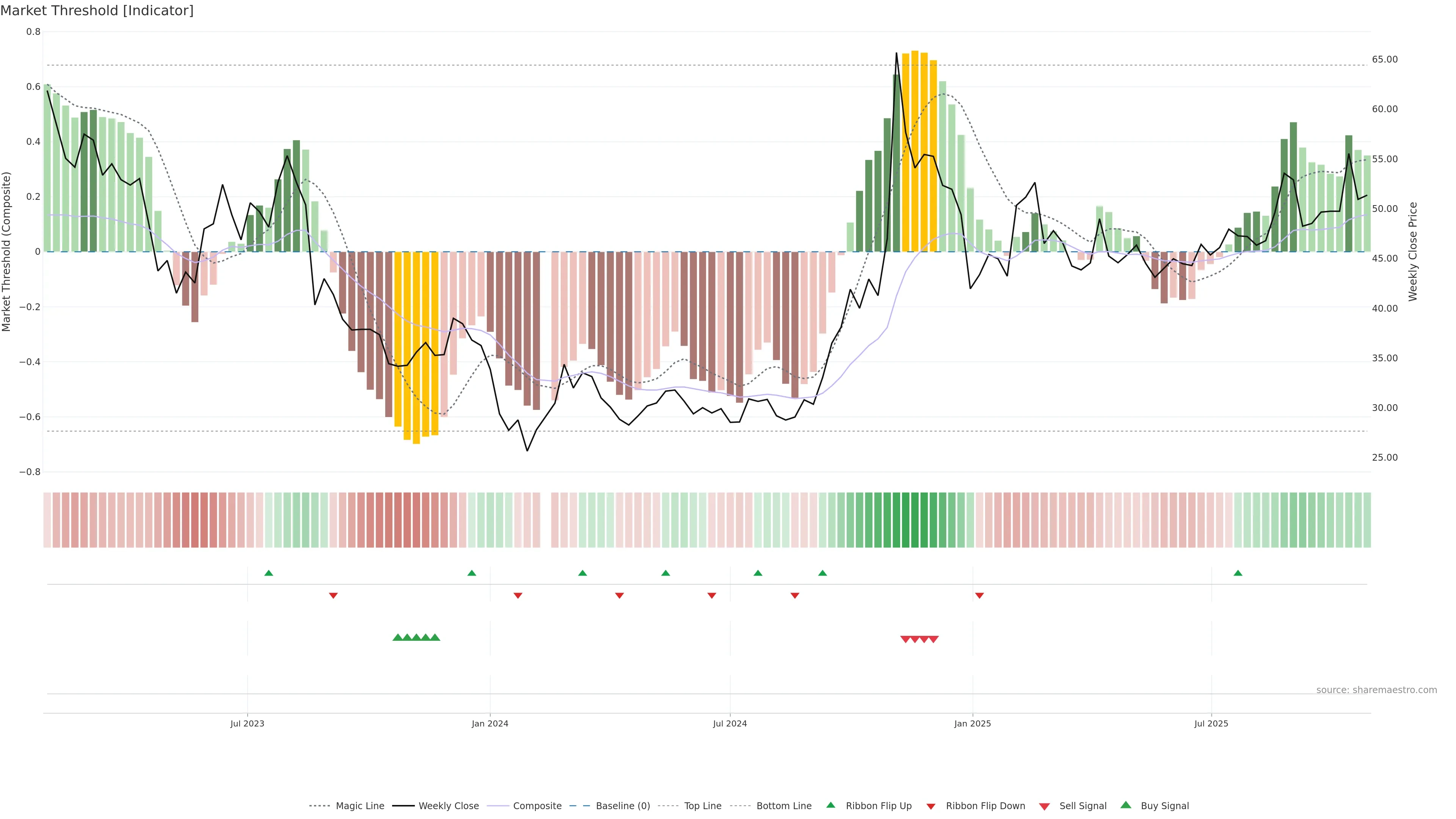
Task: Click the Ribbon Flip Up legend icon
Action: (830, 805)
